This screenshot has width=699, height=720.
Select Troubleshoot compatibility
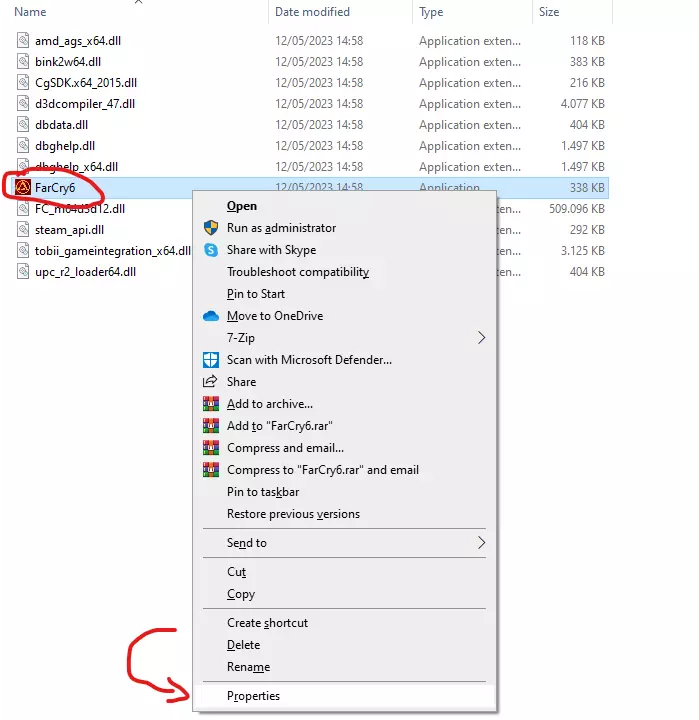coord(344,272)
